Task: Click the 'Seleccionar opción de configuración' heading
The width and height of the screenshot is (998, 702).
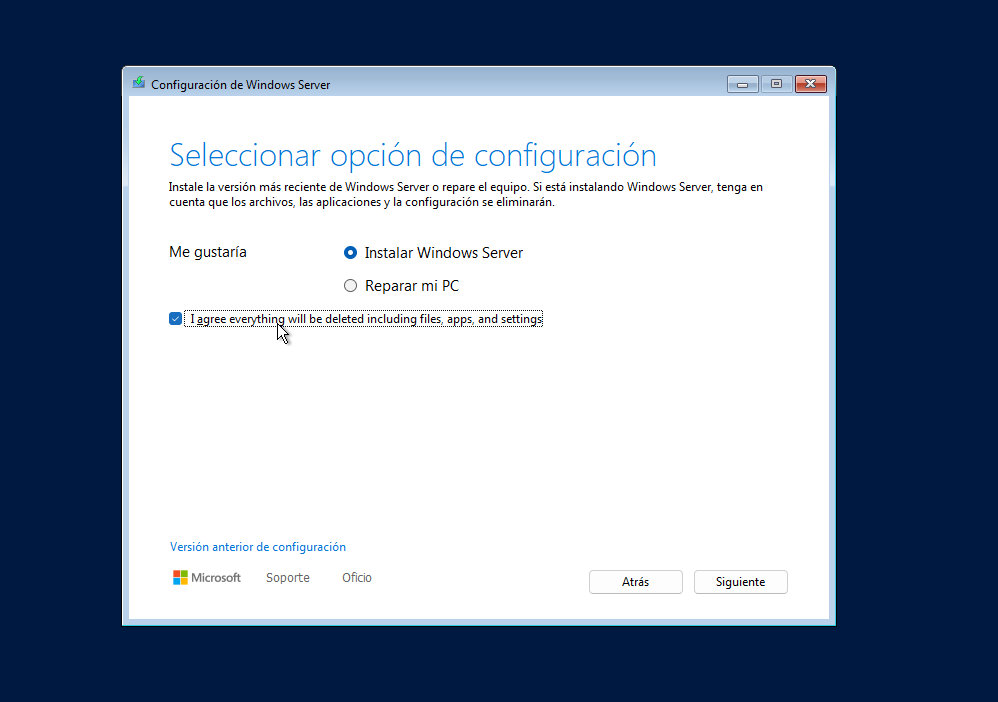Action: coord(413,155)
